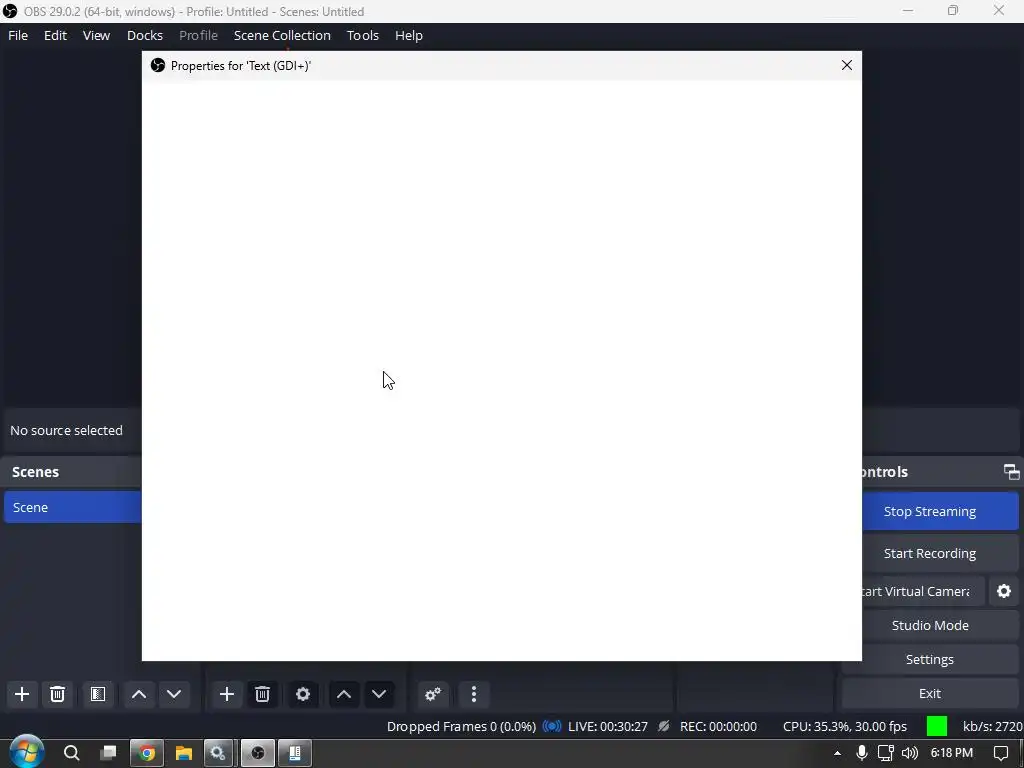This screenshot has height=768, width=1024.
Task: Open the Help menu
Action: (409, 35)
